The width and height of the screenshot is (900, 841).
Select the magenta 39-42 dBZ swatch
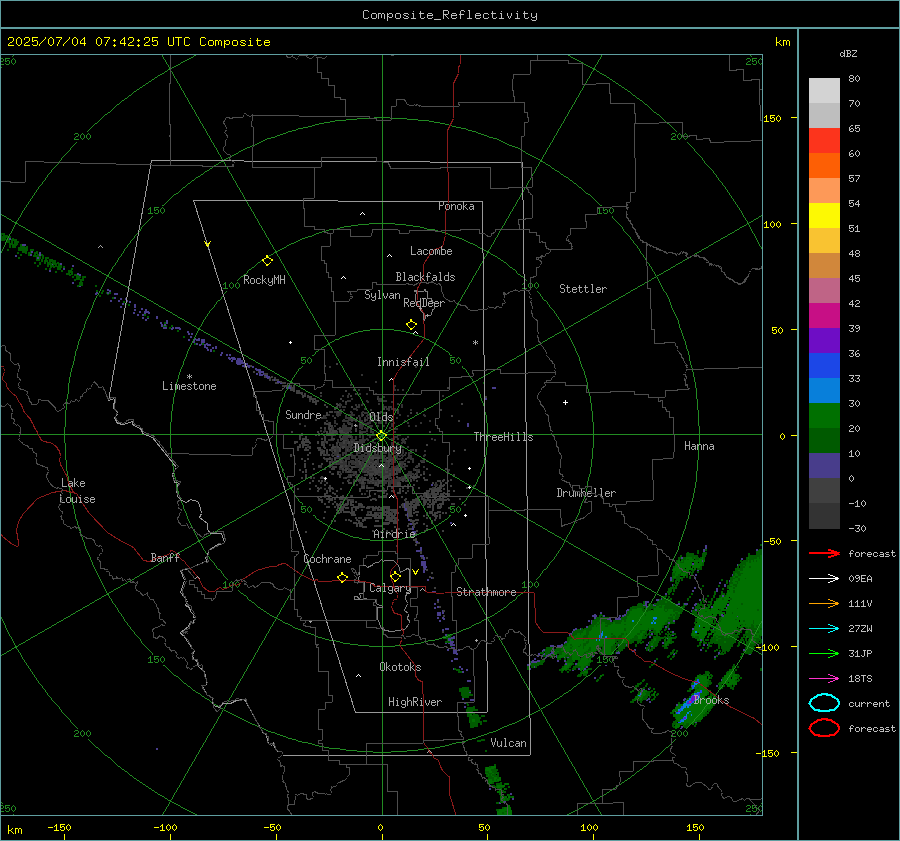pos(824,316)
